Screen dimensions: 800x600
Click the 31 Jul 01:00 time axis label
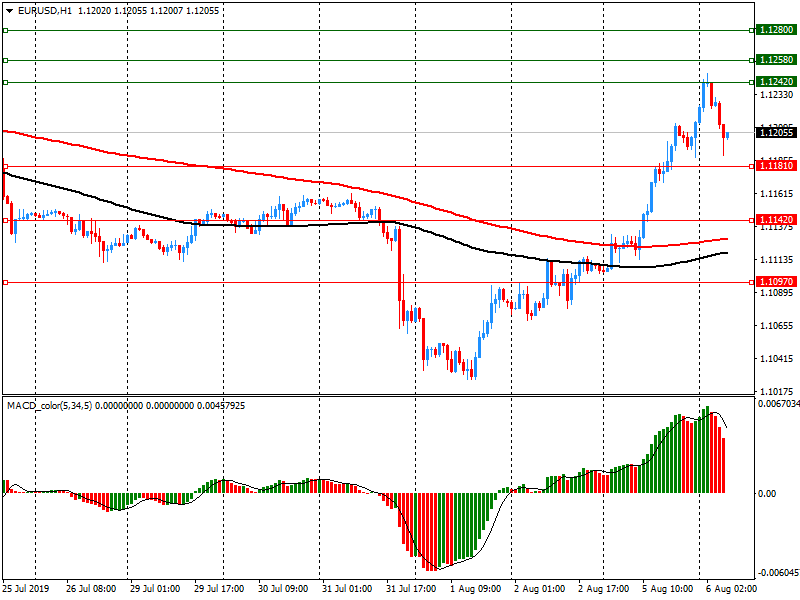pos(347,589)
